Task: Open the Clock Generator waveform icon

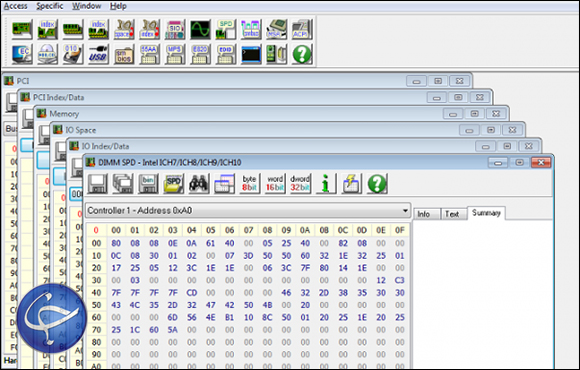Action: [x=200, y=29]
